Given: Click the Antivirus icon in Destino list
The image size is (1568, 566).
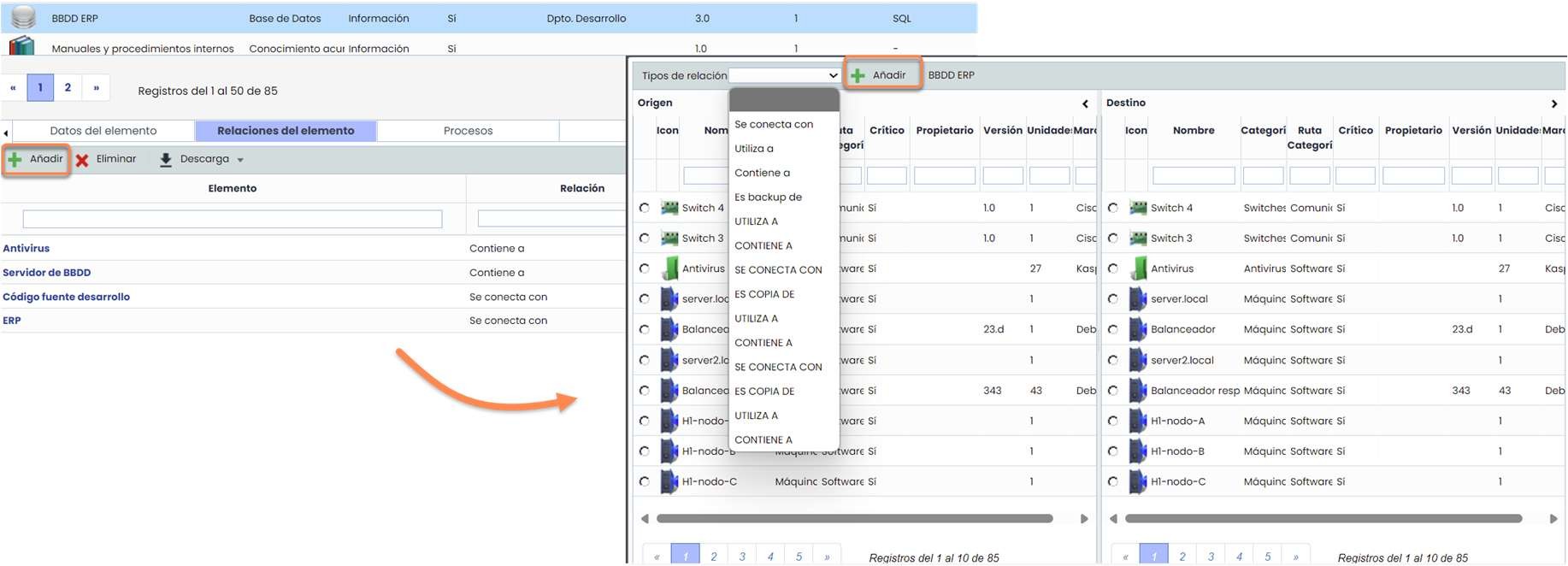Looking at the screenshot, I should (x=1138, y=268).
